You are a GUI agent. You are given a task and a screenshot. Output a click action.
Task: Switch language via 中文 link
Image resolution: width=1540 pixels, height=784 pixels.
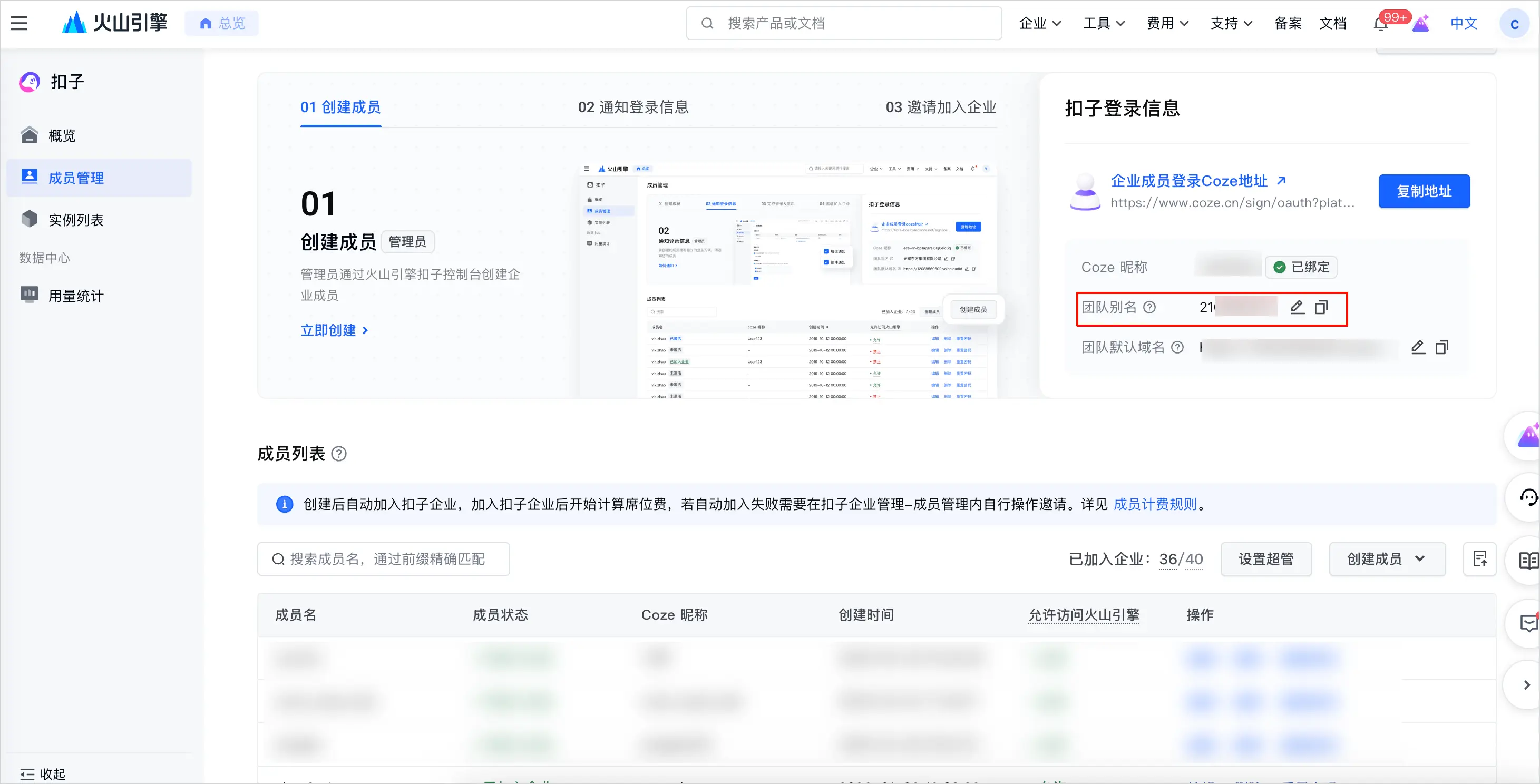tap(1464, 23)
